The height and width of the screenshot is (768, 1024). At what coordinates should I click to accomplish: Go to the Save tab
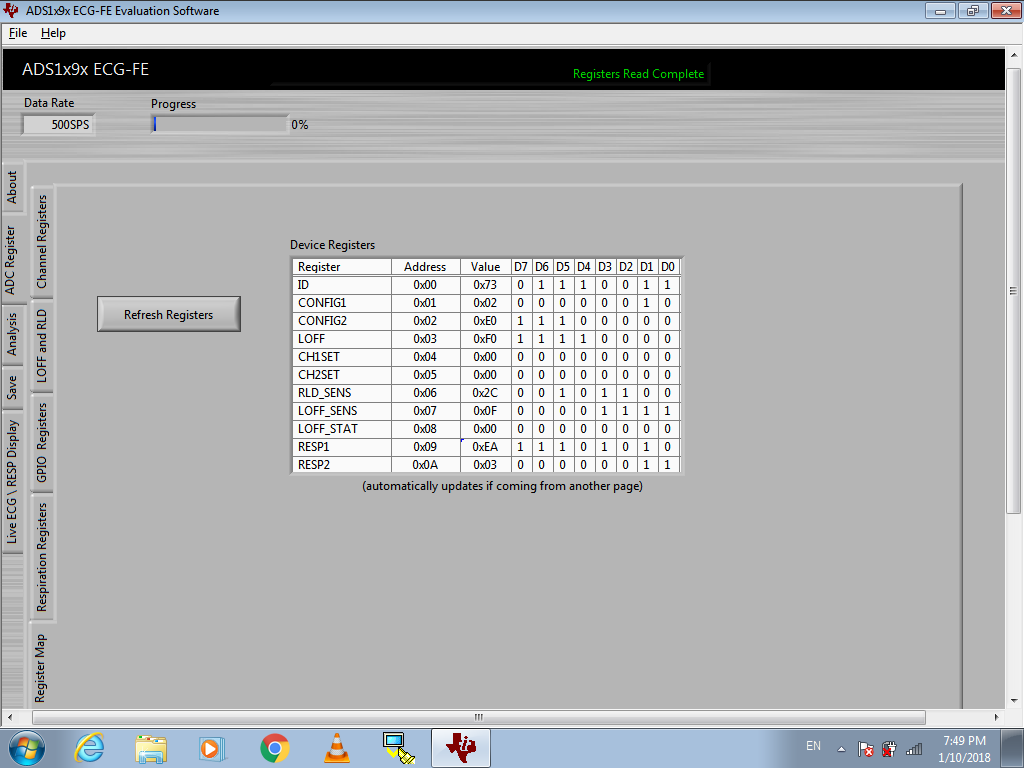point(12,387)
